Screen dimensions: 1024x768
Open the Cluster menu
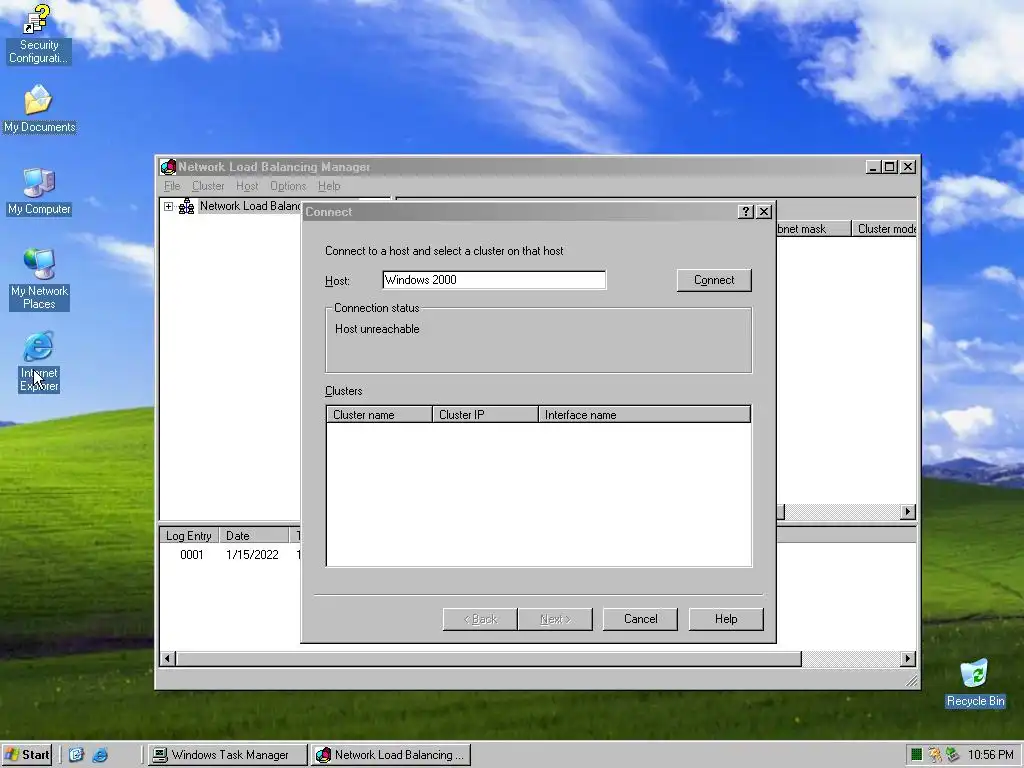click(208, 186)
